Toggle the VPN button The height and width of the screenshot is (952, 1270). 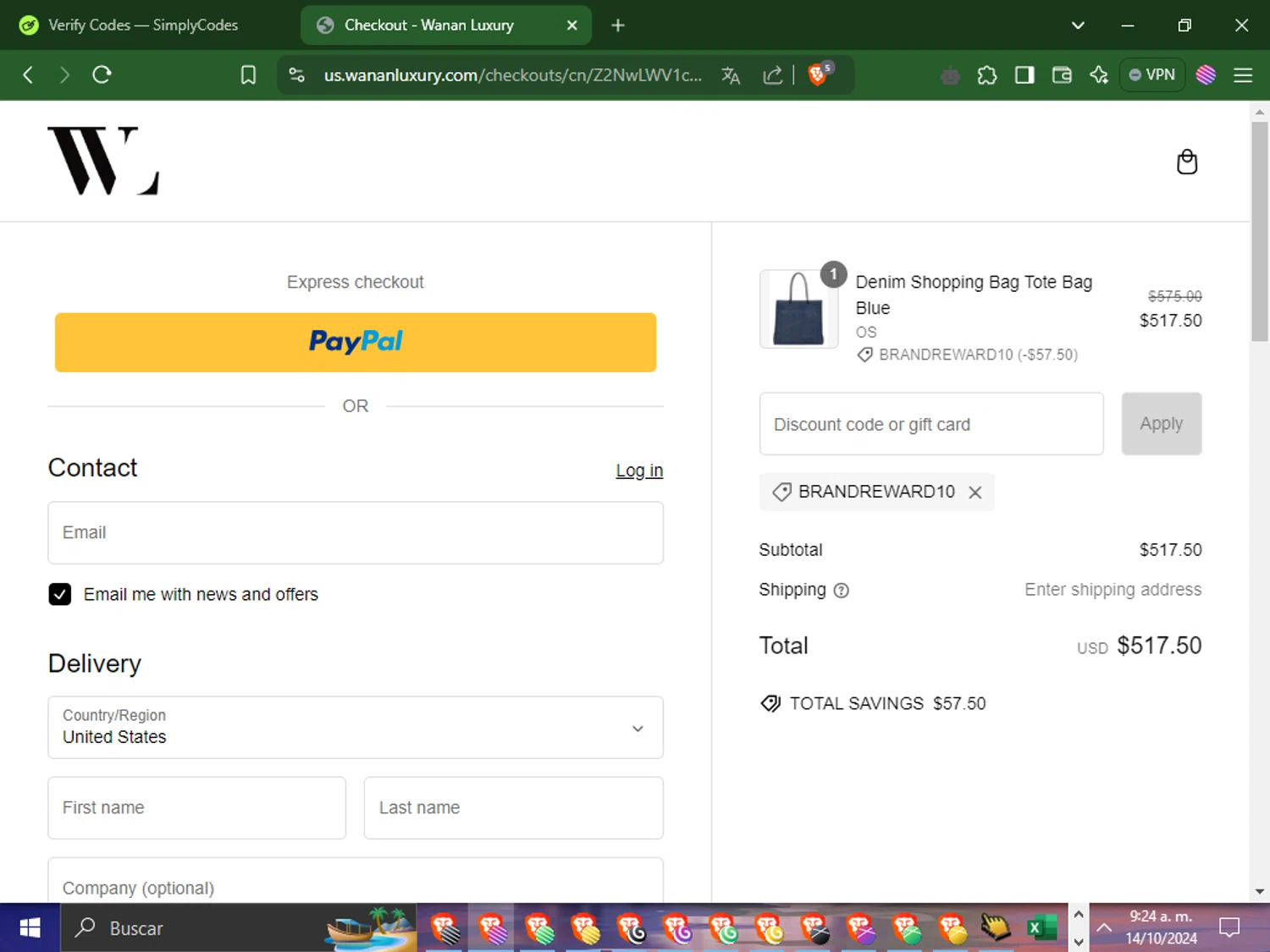pyautogui.click(x=1152, y=74)
